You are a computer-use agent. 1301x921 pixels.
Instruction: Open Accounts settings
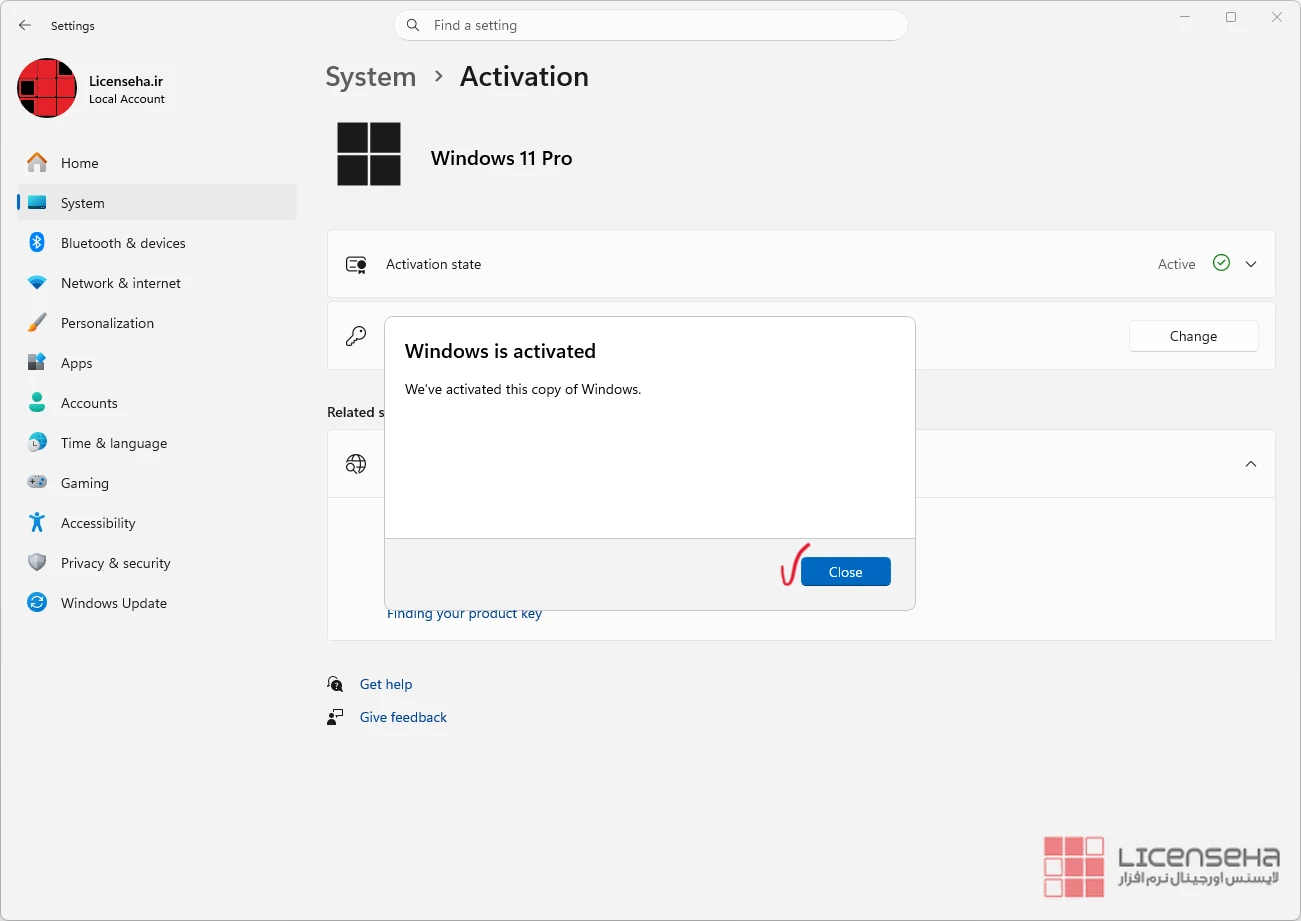tap(157, 403)
